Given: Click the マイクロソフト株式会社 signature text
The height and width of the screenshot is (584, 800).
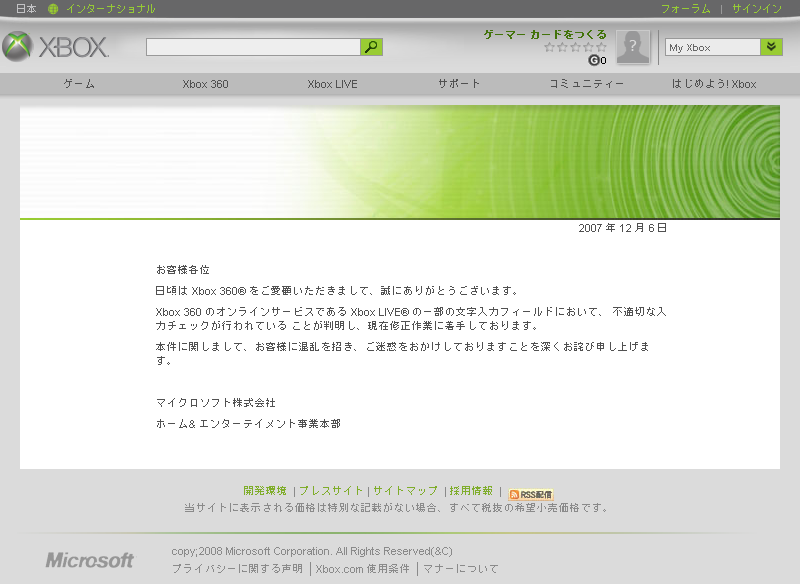Looking at the screenshot, I should coord(216,403).
